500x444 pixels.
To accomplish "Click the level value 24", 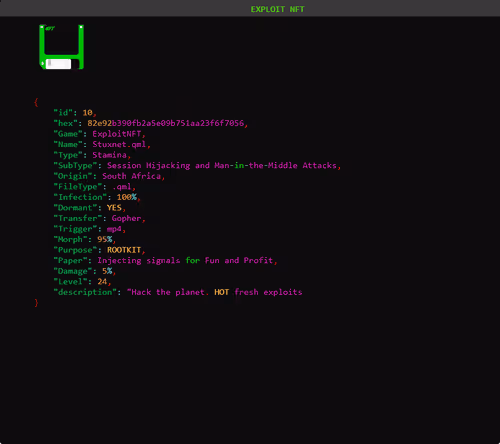I will click(102, 282).
